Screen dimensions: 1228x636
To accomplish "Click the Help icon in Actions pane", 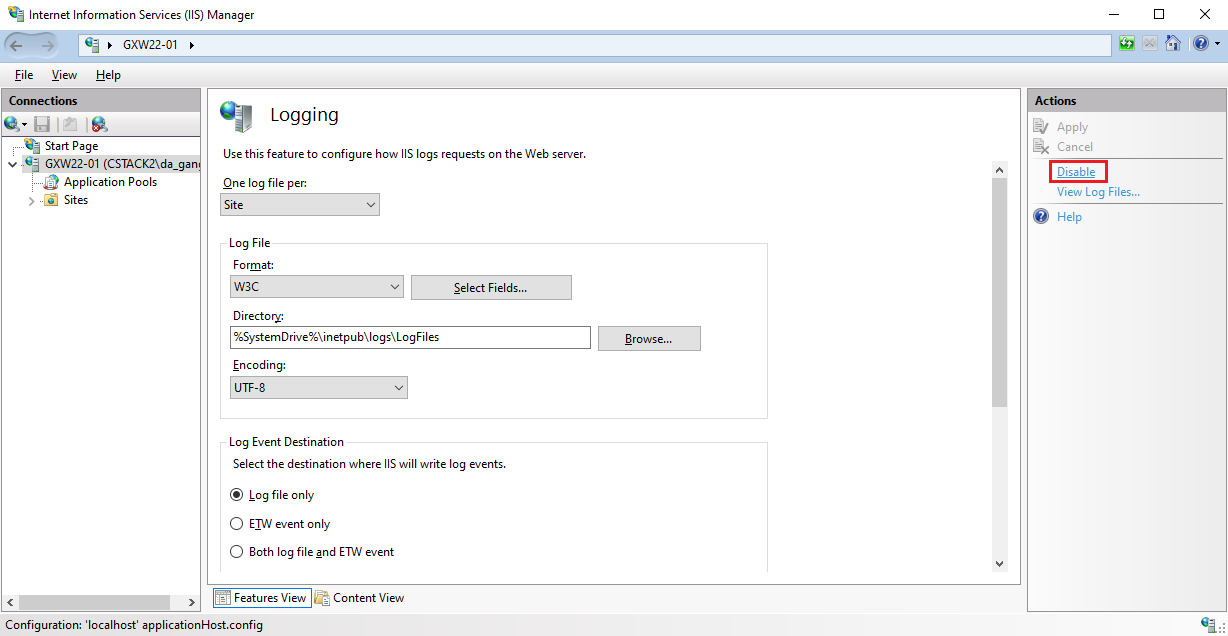I will 1041,216.
